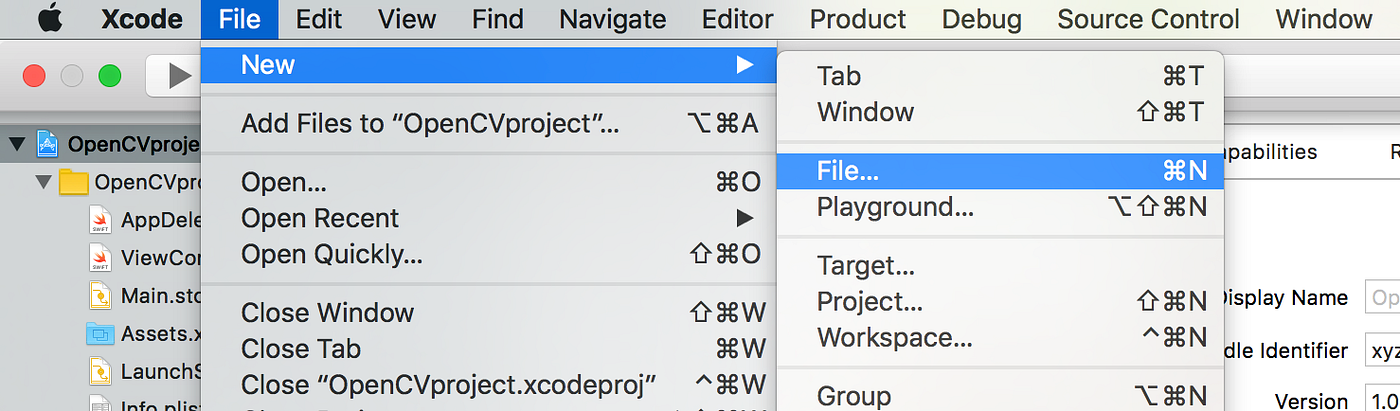Select the ViewController Swift file icon
Screen dimensions: 1400x411
(100, 258)
